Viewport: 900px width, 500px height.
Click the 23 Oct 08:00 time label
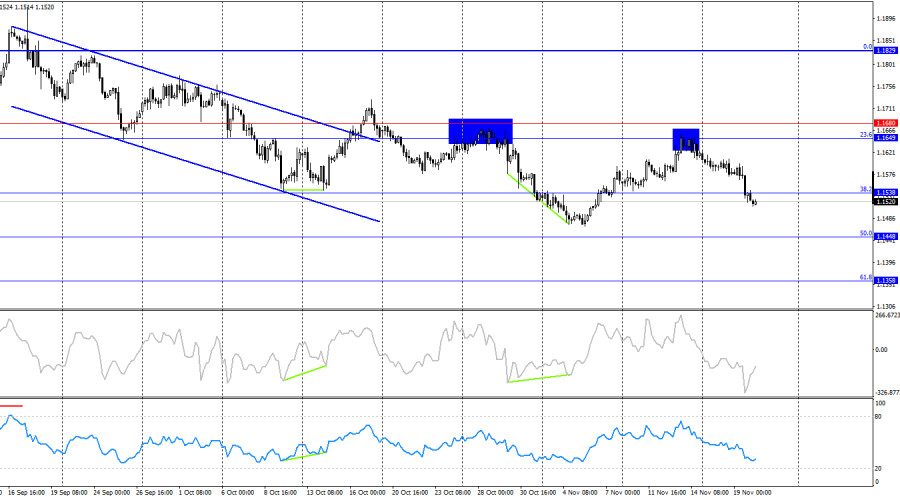pyautogui.click(x=453, y=493)
